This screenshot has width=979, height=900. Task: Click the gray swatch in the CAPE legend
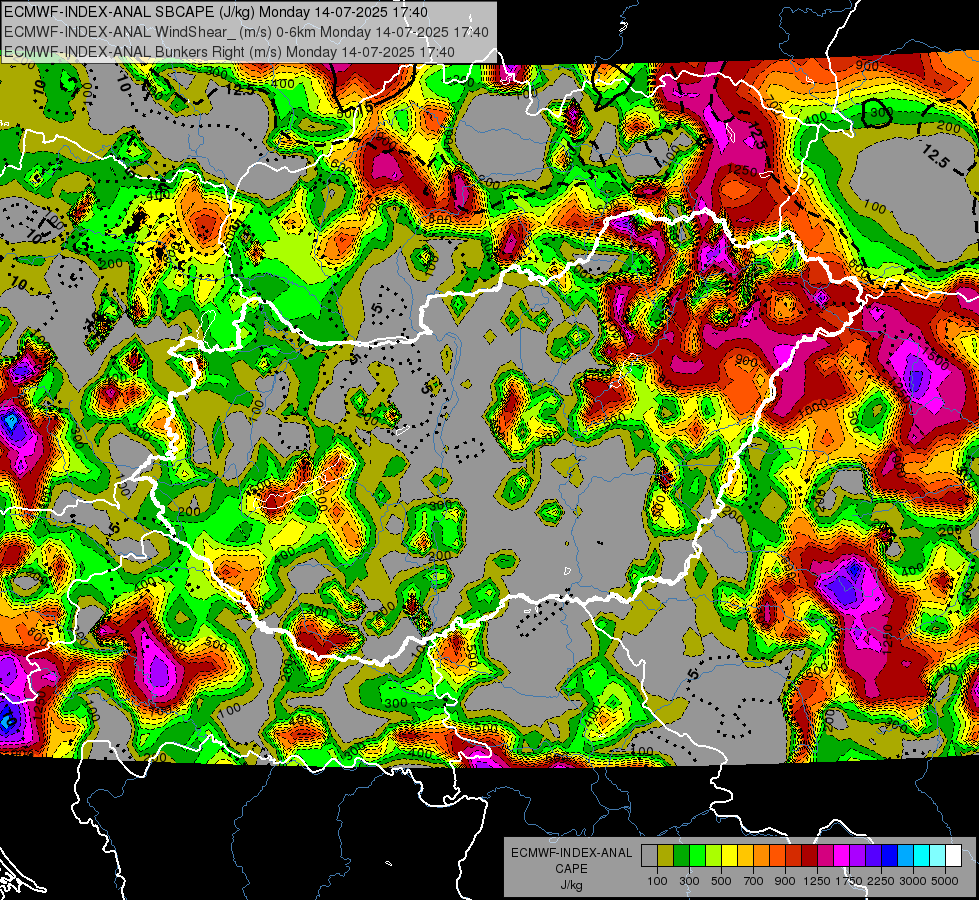[649, 856]
